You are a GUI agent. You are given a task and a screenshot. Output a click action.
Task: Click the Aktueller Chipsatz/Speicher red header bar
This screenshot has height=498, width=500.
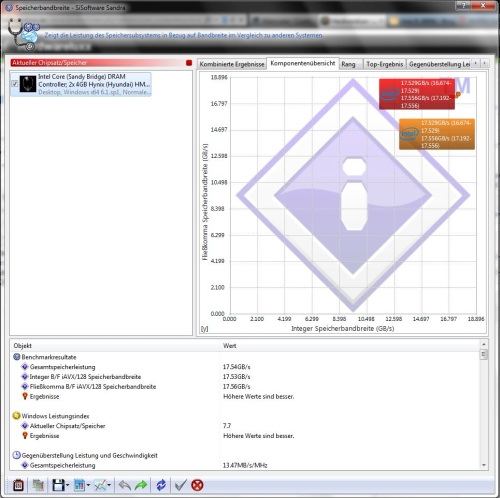(101, 63)
